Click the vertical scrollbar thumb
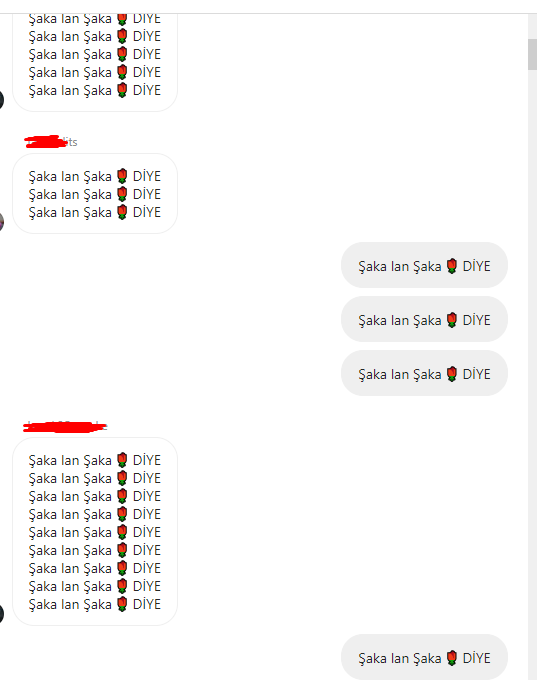The height and width of the screenshot is (680, 537). (532, 54)
